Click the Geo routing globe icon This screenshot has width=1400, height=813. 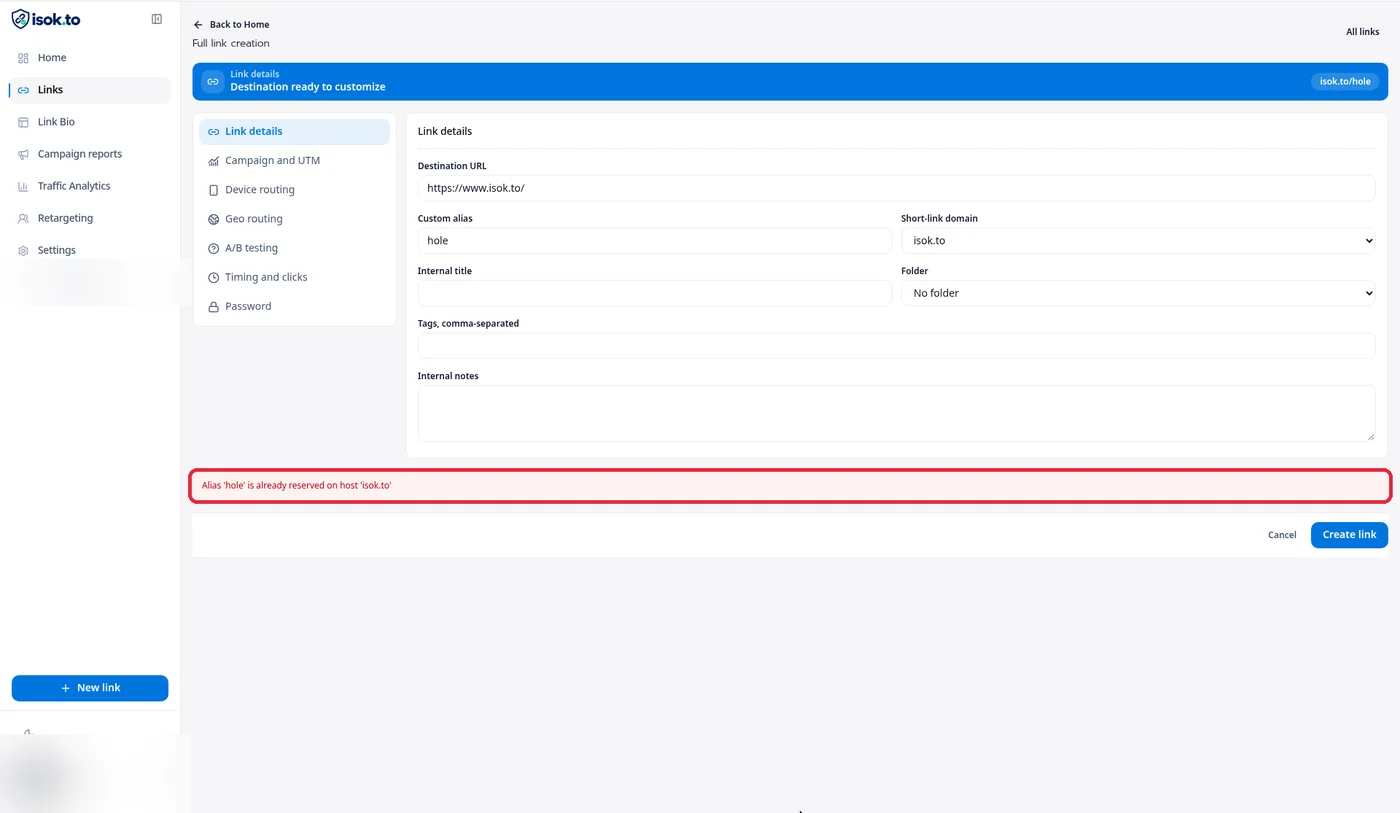(x=213, y=219)
